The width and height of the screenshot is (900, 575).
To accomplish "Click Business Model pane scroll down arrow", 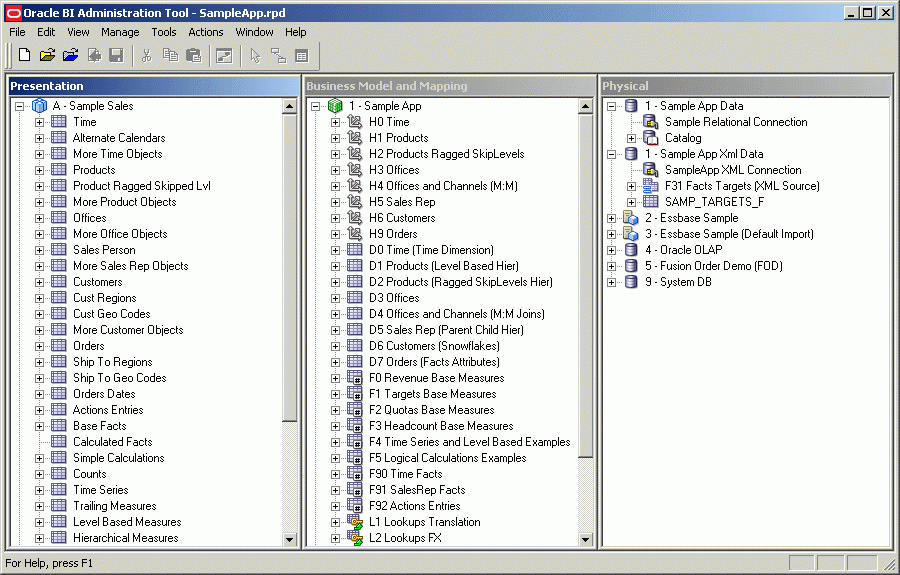I will [585, 539].
